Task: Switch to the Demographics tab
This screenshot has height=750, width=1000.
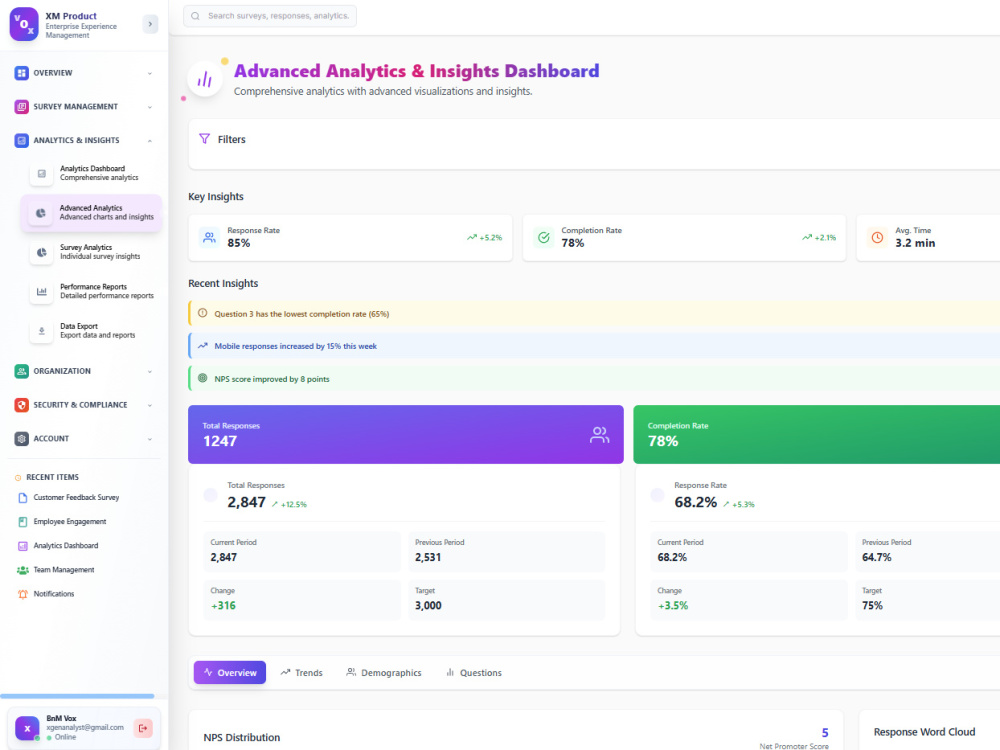Action: [384, 672]
